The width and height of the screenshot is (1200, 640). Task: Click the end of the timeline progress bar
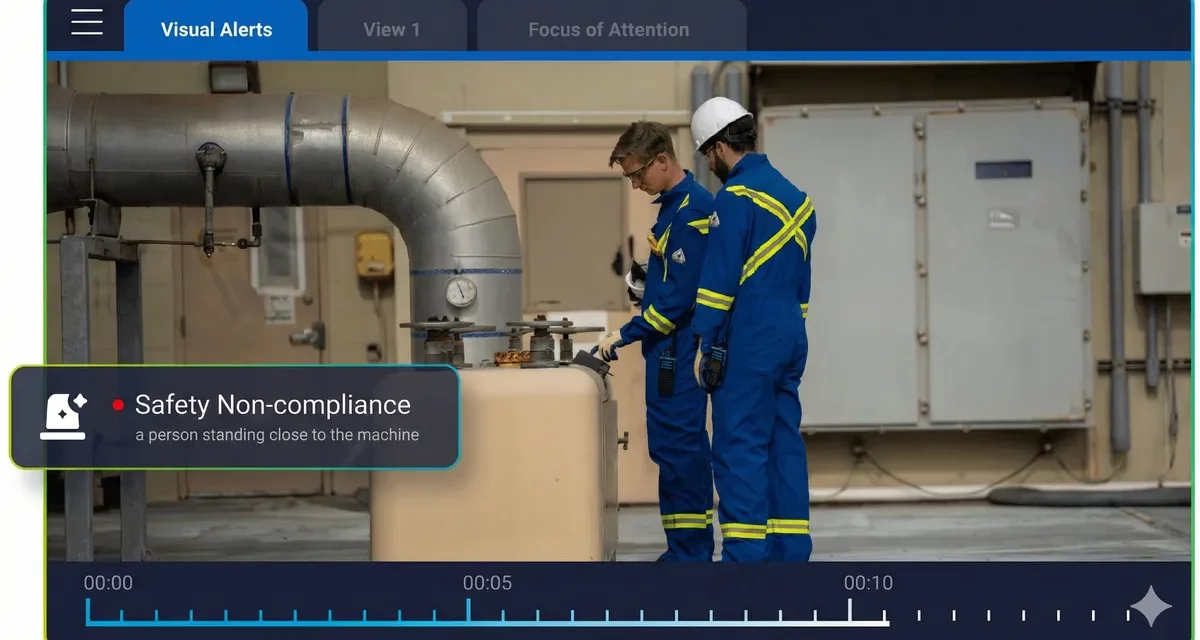point(886,623)
